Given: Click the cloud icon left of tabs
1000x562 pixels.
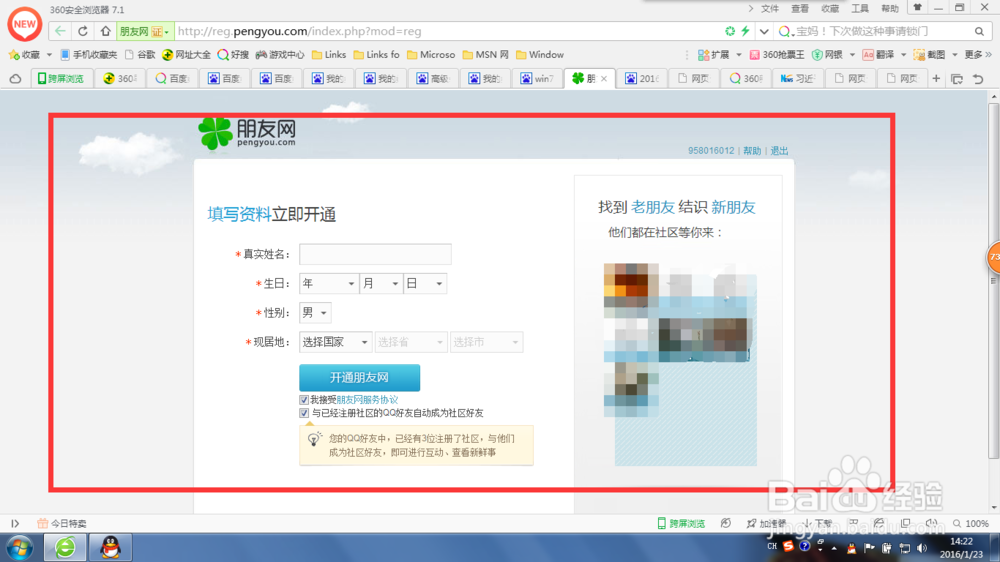Looking at the screenshot, I should click(15, 78).
